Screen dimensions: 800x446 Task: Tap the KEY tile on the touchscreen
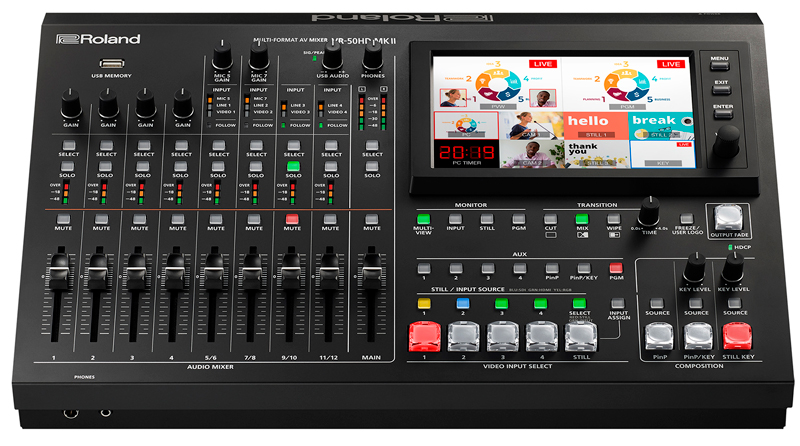point(662,154)
